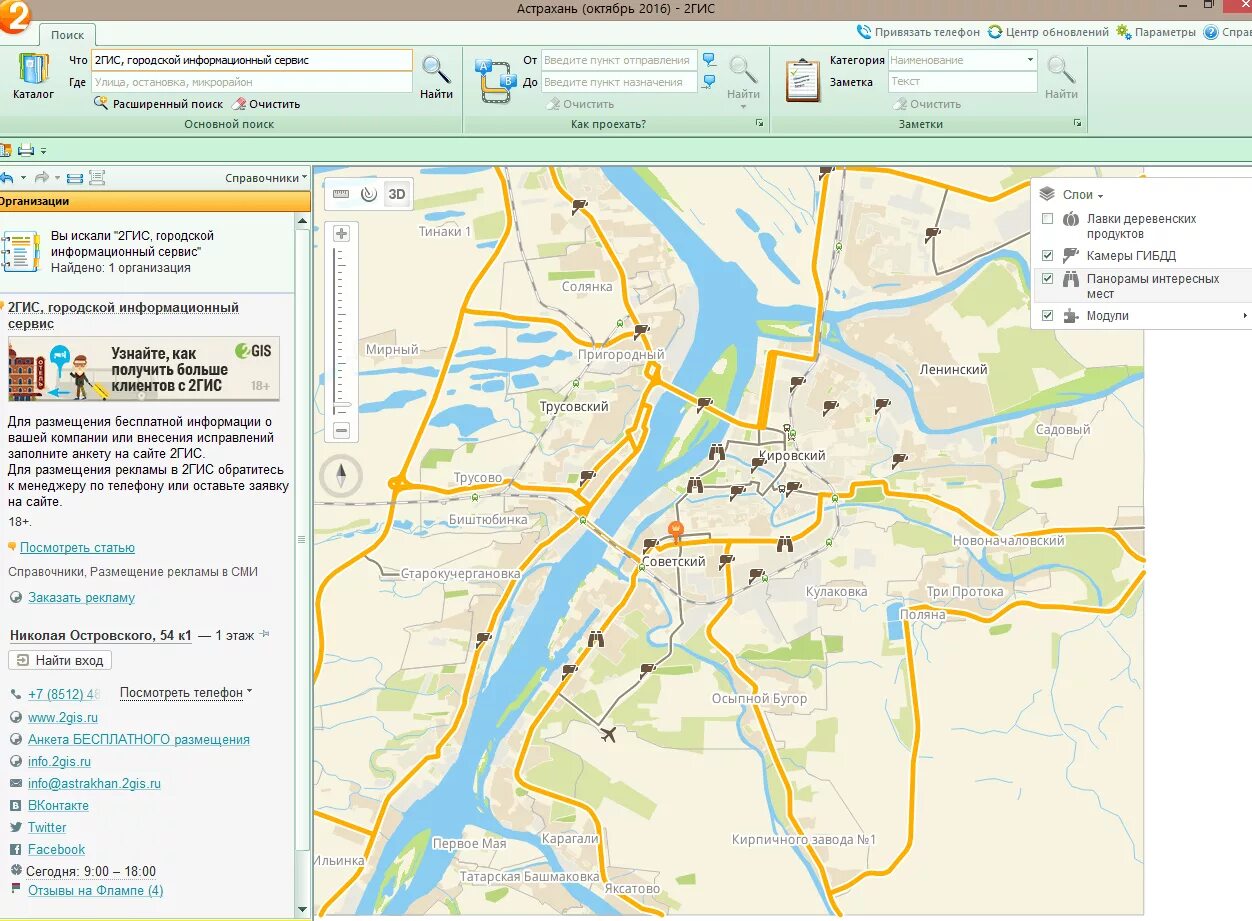Expand the Модули submenu arrow
Image resolution: width=1252 pixels, height=921 pixels.
(x=1245, y=316)
